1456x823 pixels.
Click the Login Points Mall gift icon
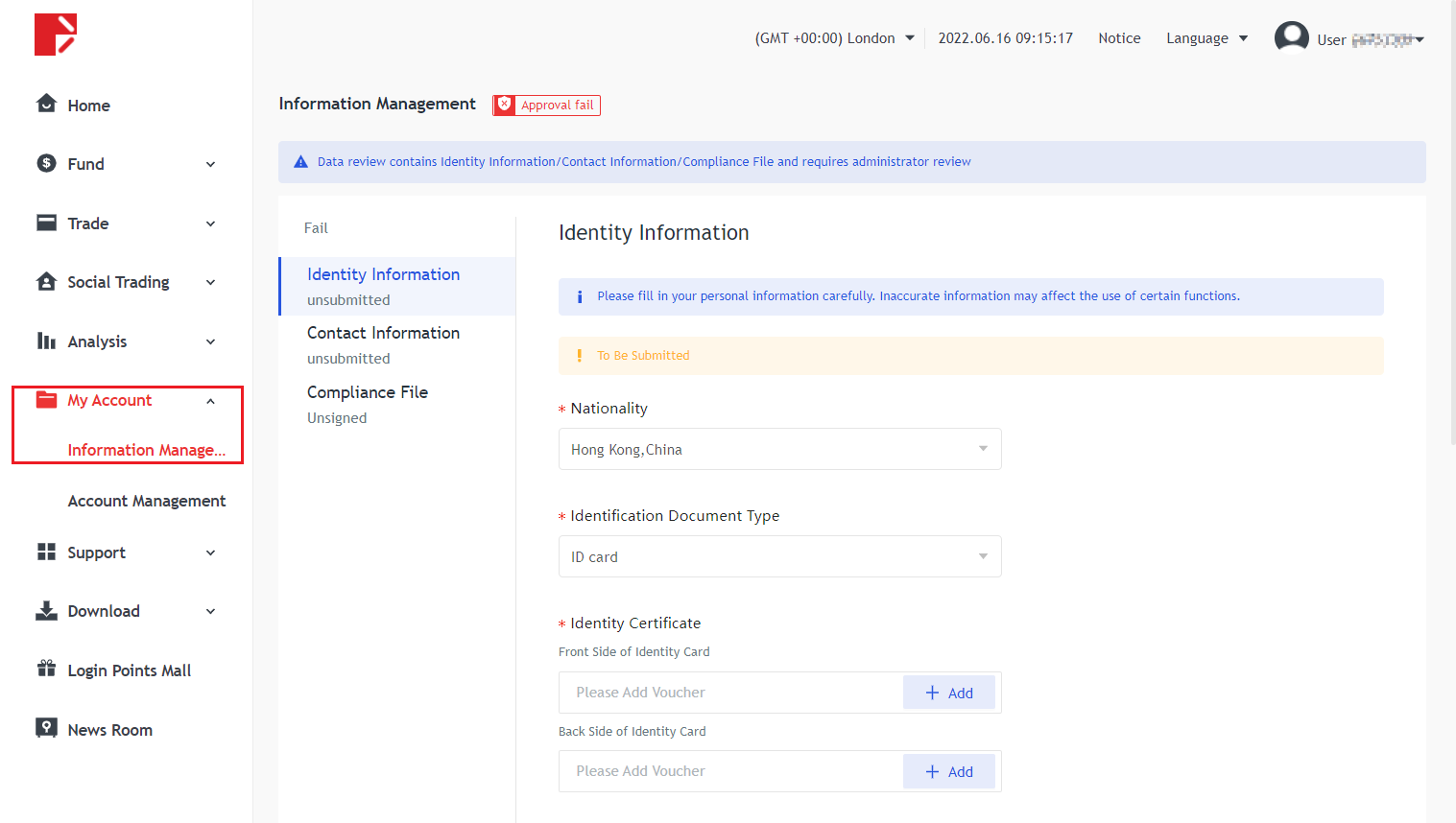click(x=46, y=669)
